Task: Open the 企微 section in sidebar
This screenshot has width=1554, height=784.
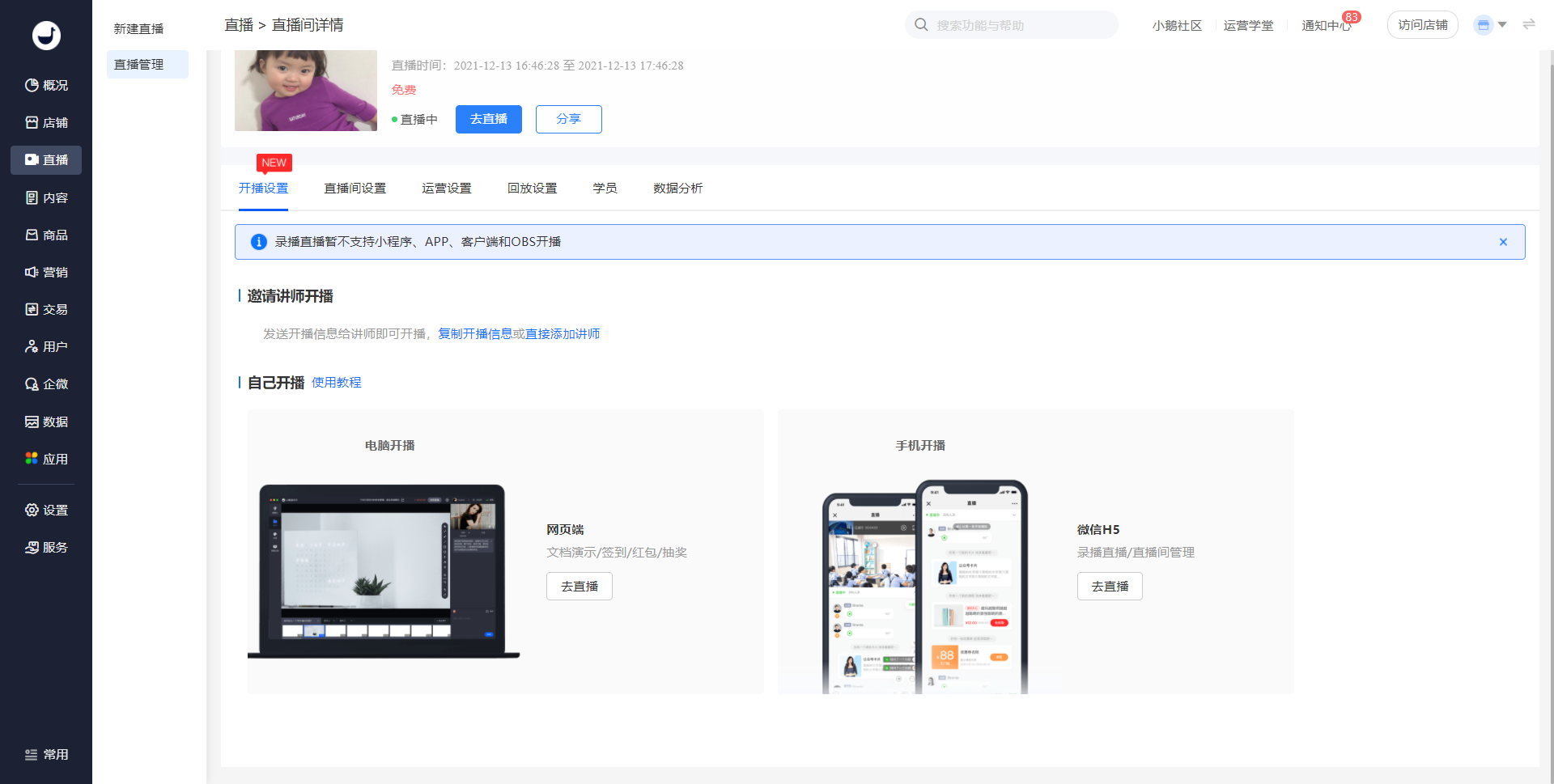Action: [46, 384]
